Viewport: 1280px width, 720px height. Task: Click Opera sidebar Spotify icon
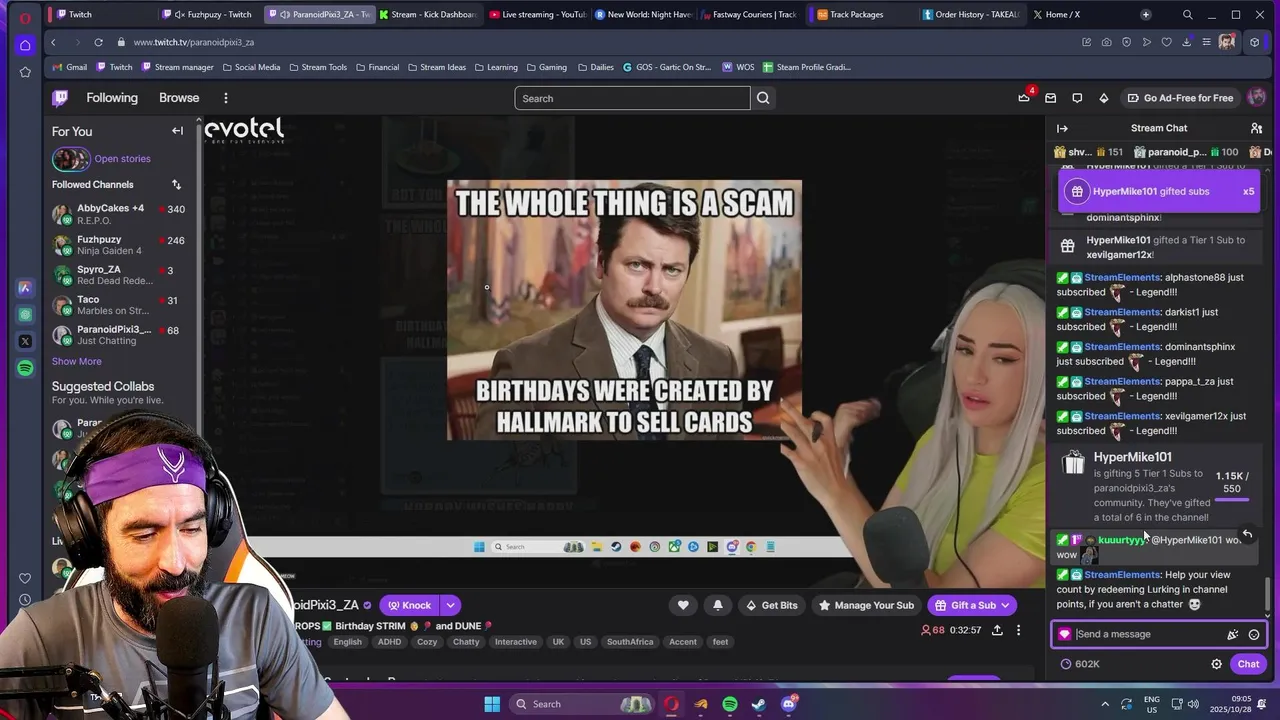pyautogui.click(x=25, y=368)
